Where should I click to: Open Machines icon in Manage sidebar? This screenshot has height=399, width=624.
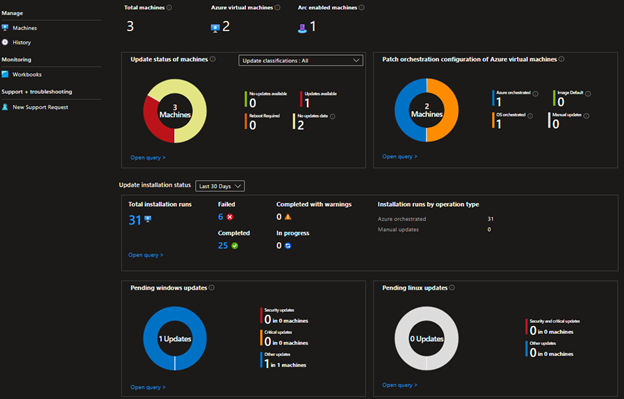tap(5, 28)
